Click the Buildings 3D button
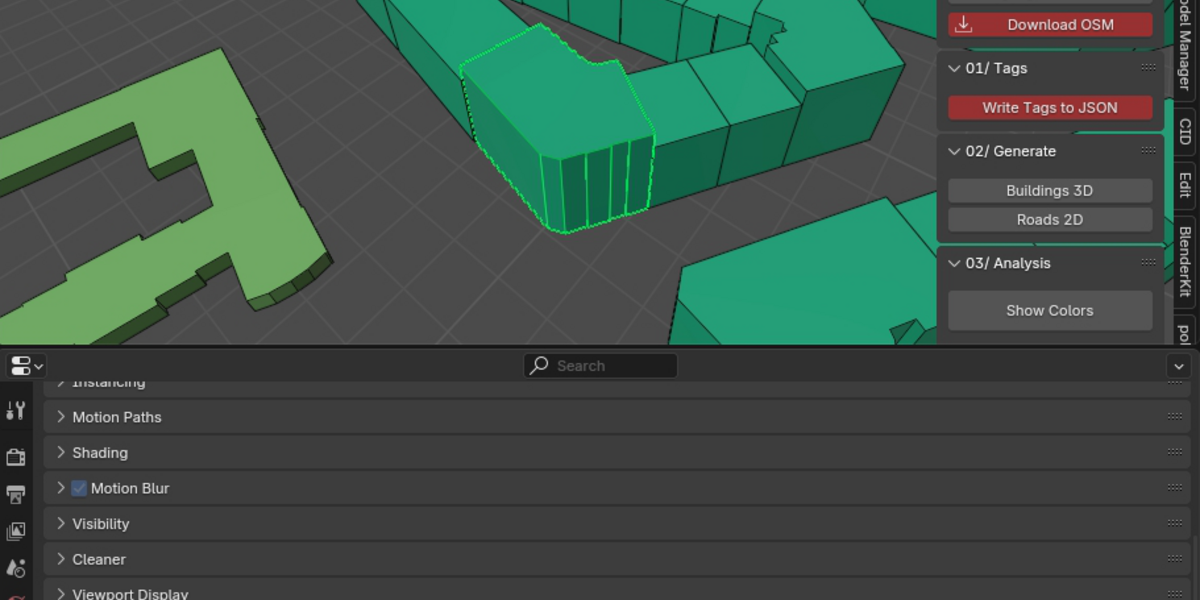1200x600 pixels. (x=1050, y=190)
